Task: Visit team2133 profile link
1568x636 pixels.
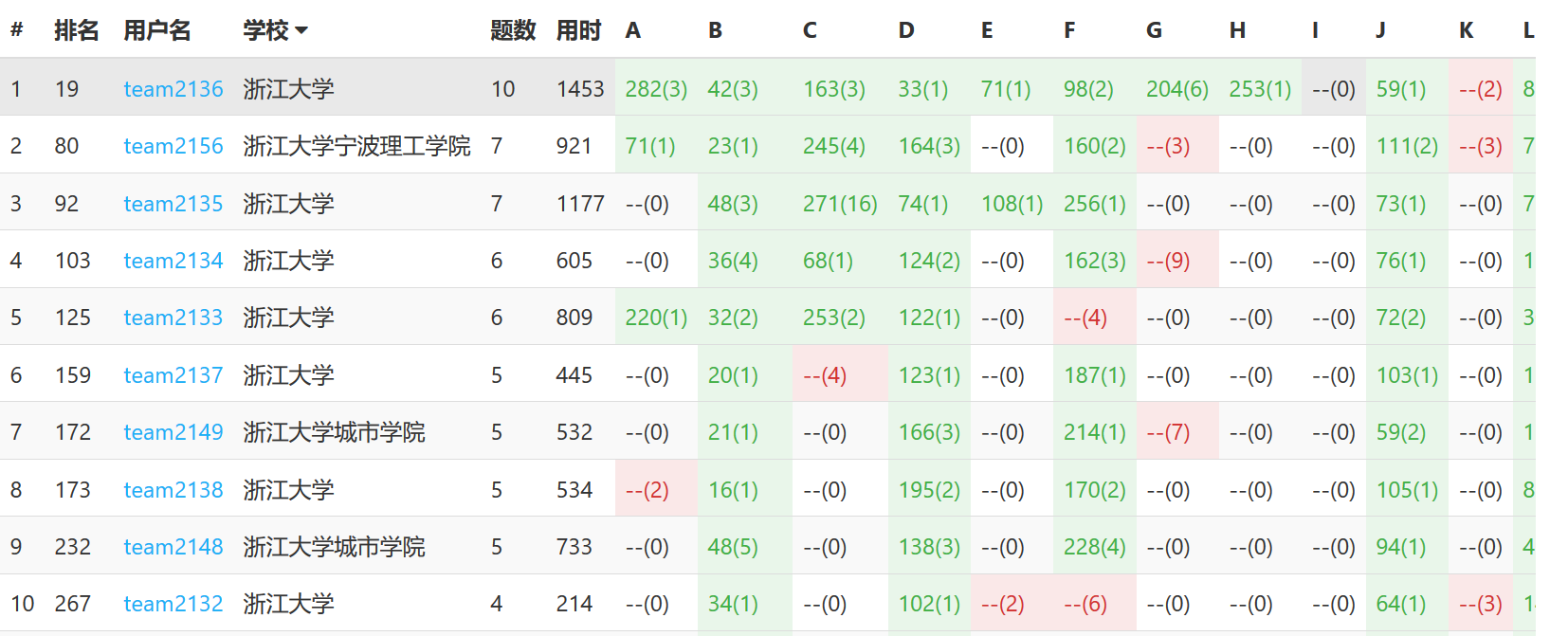Action: click(173, 318)
